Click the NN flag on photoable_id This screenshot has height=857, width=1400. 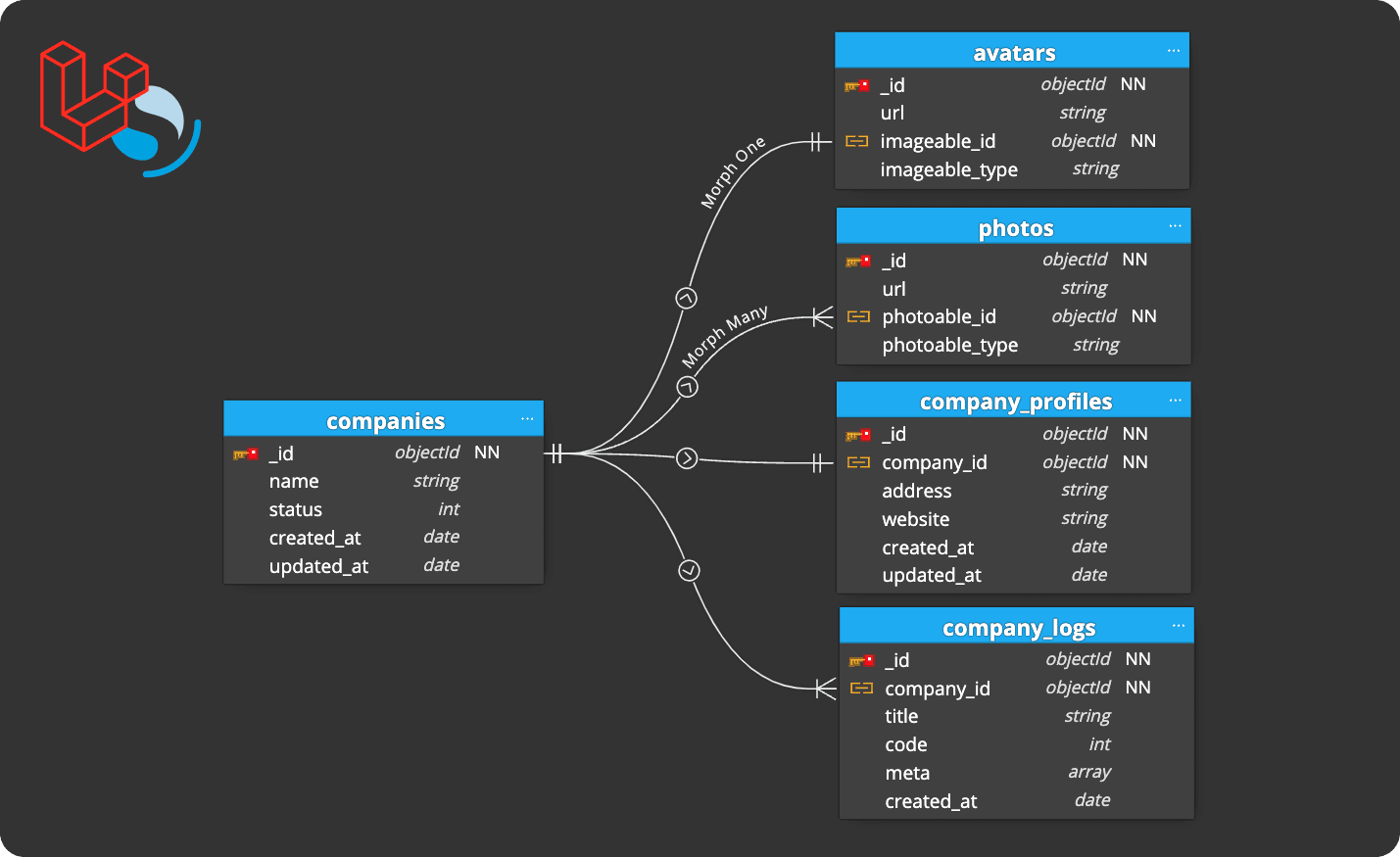[x=1144, y=316]
